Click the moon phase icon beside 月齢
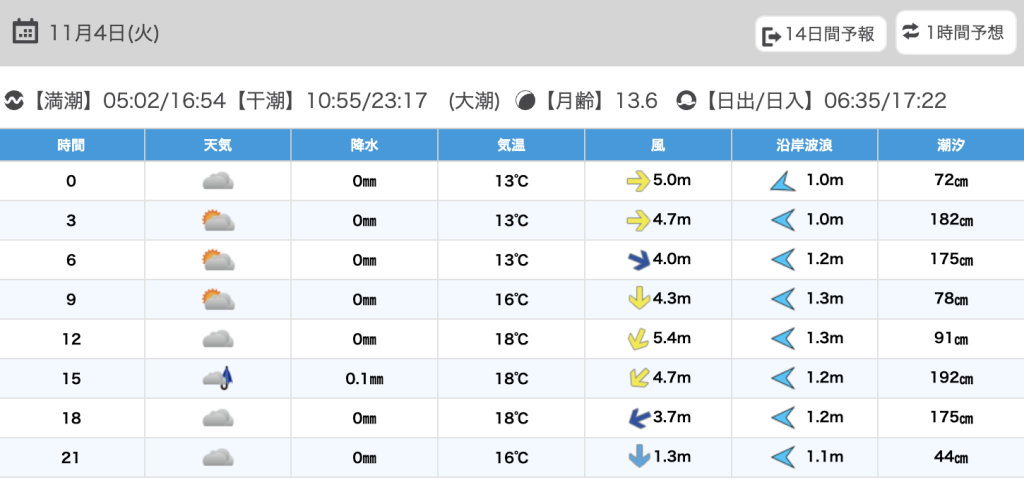This screenshot has width=1024, height=480. 525,101
